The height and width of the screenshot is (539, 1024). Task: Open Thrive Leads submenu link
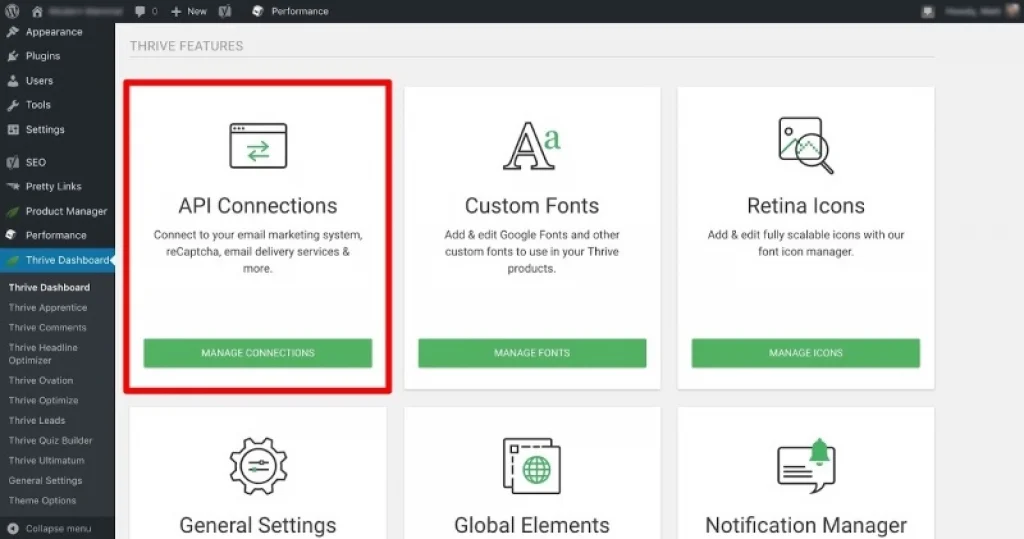pos(37,420)
